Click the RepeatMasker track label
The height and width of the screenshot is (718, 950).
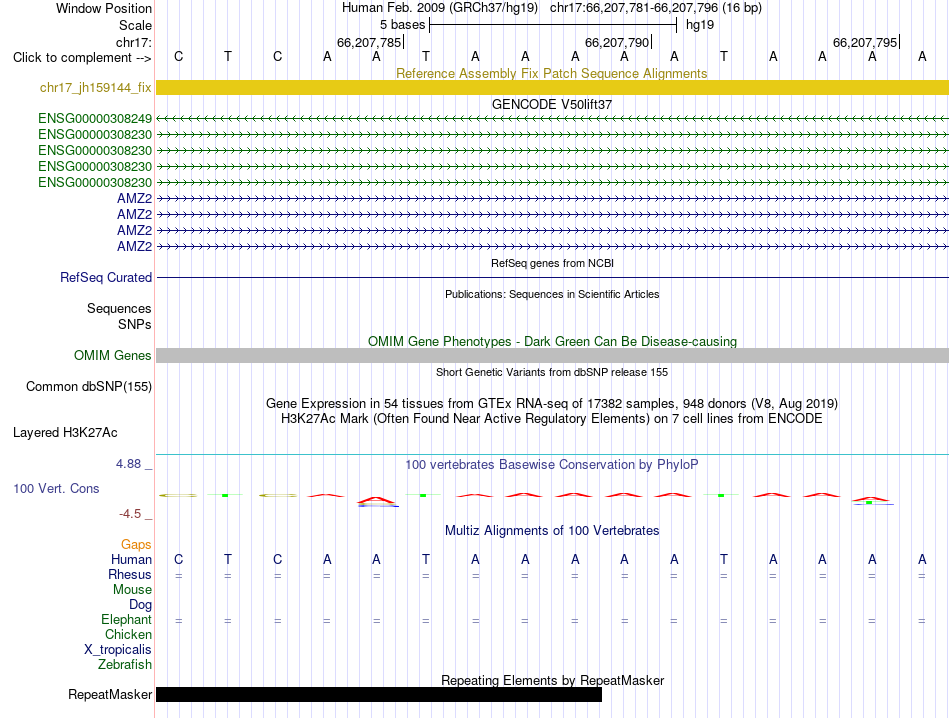coord(110,694)
